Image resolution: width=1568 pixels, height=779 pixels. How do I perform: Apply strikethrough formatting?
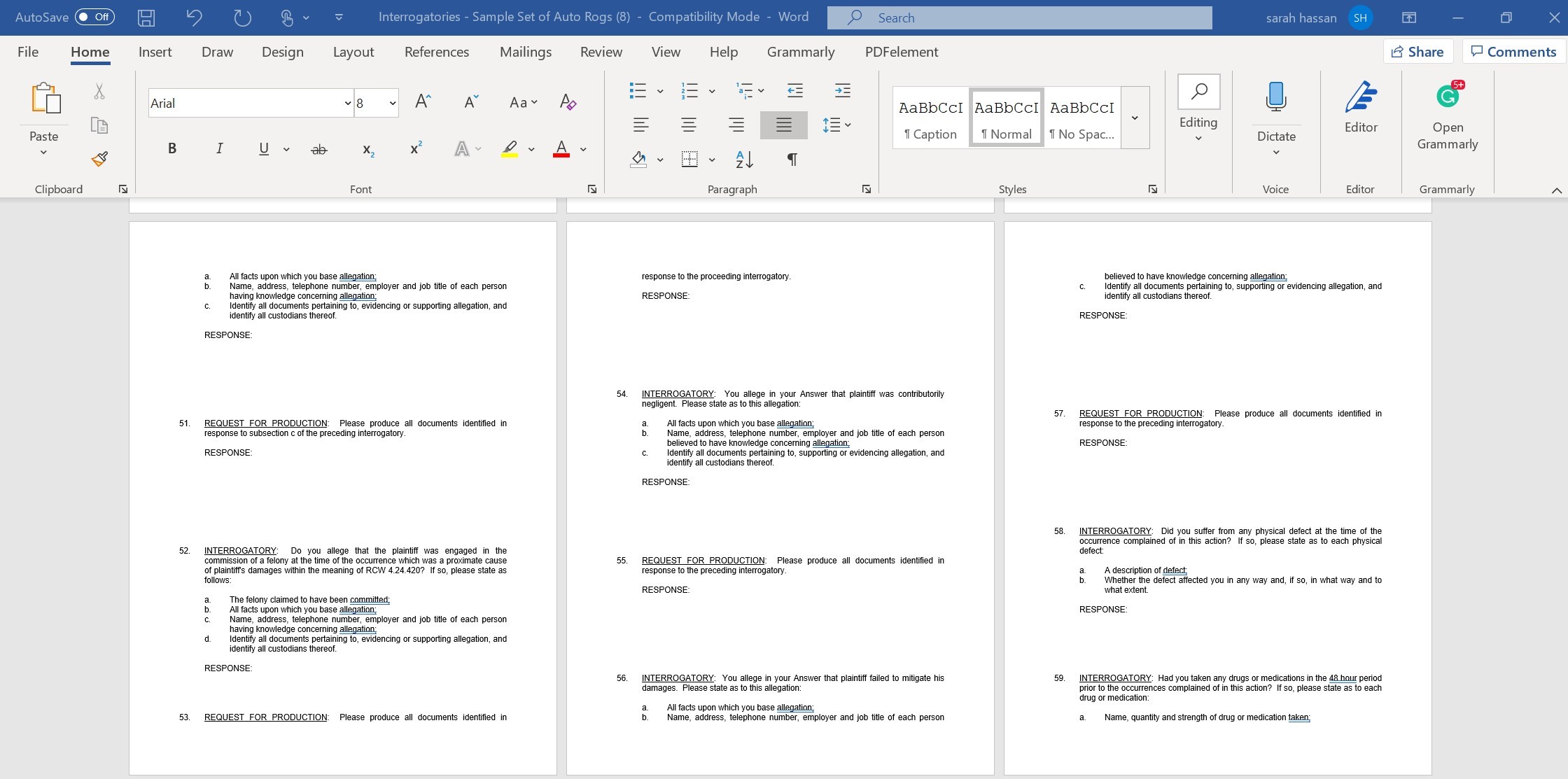(318, 149)
